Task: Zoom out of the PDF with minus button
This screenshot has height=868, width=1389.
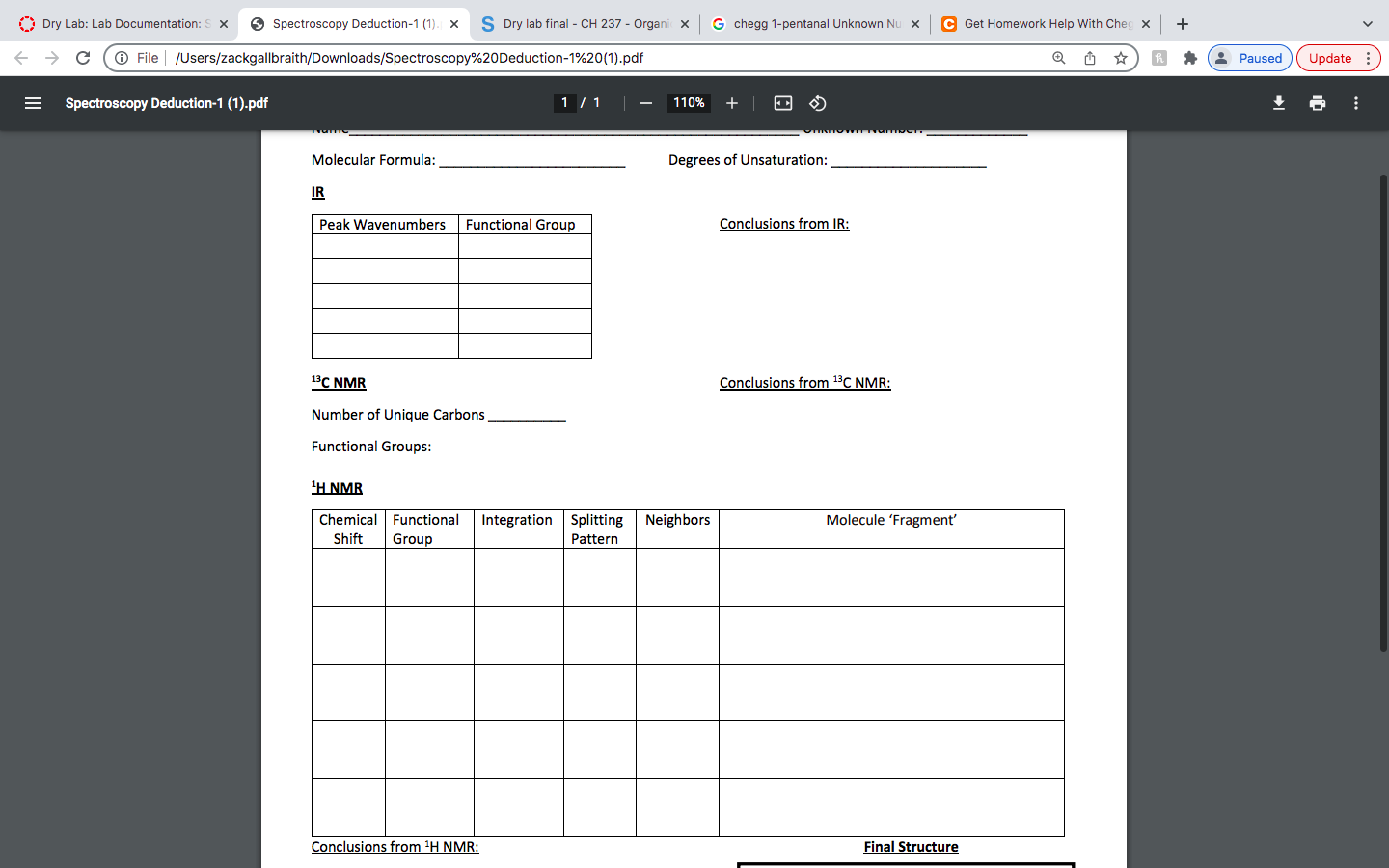Action: (646, 103)
